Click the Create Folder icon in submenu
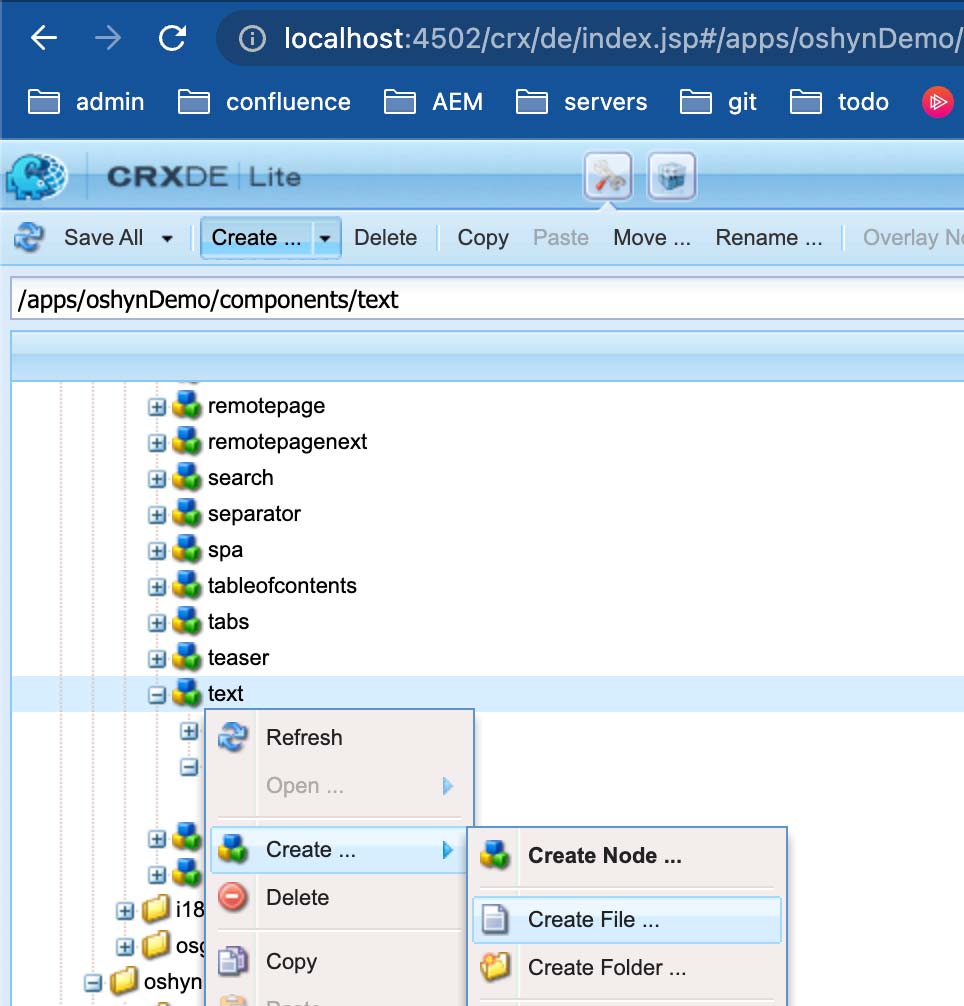 (x=497, y=967)
